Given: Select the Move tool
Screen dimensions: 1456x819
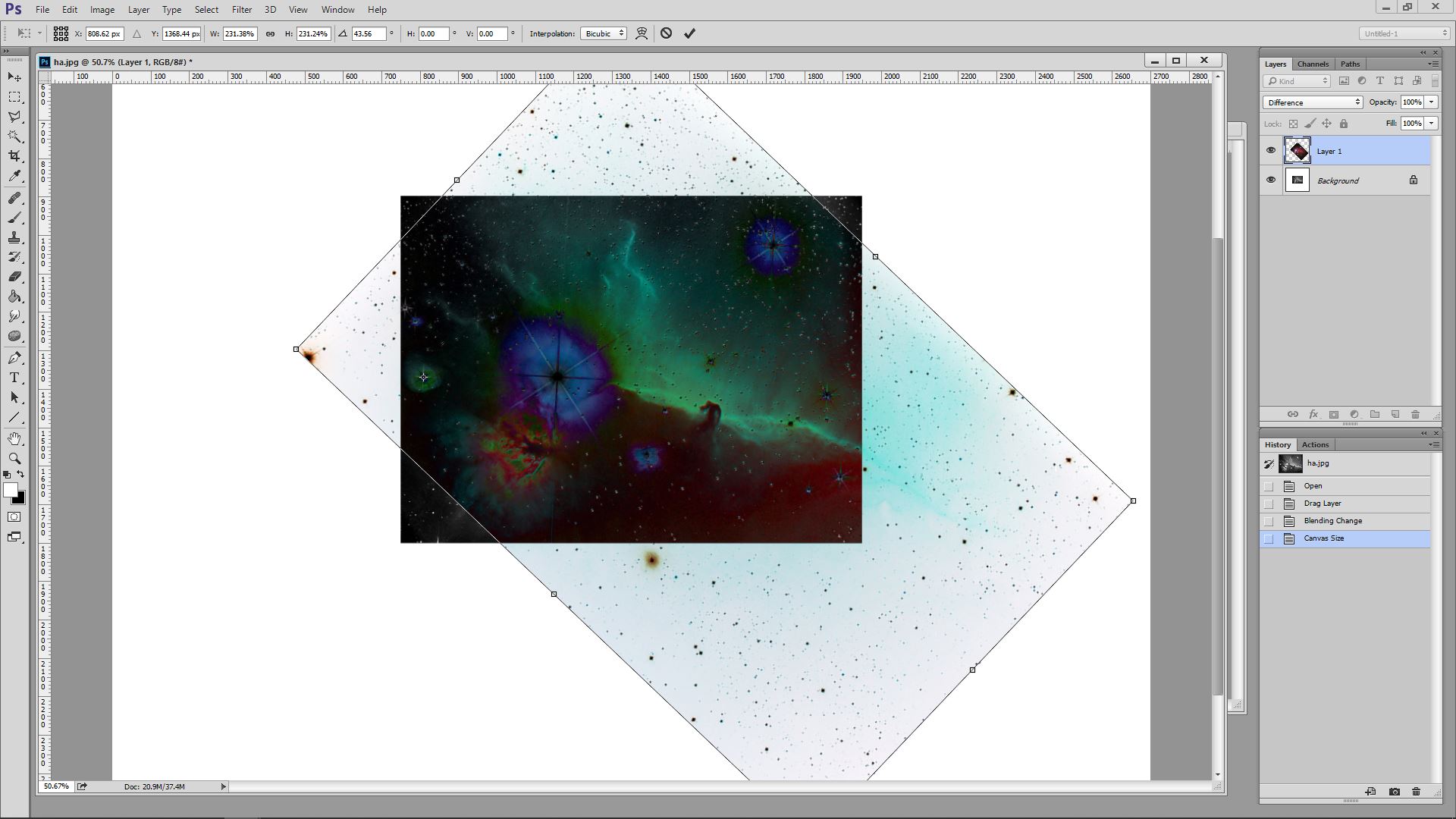Looking at the screenshot, I should tap(14, 77).
